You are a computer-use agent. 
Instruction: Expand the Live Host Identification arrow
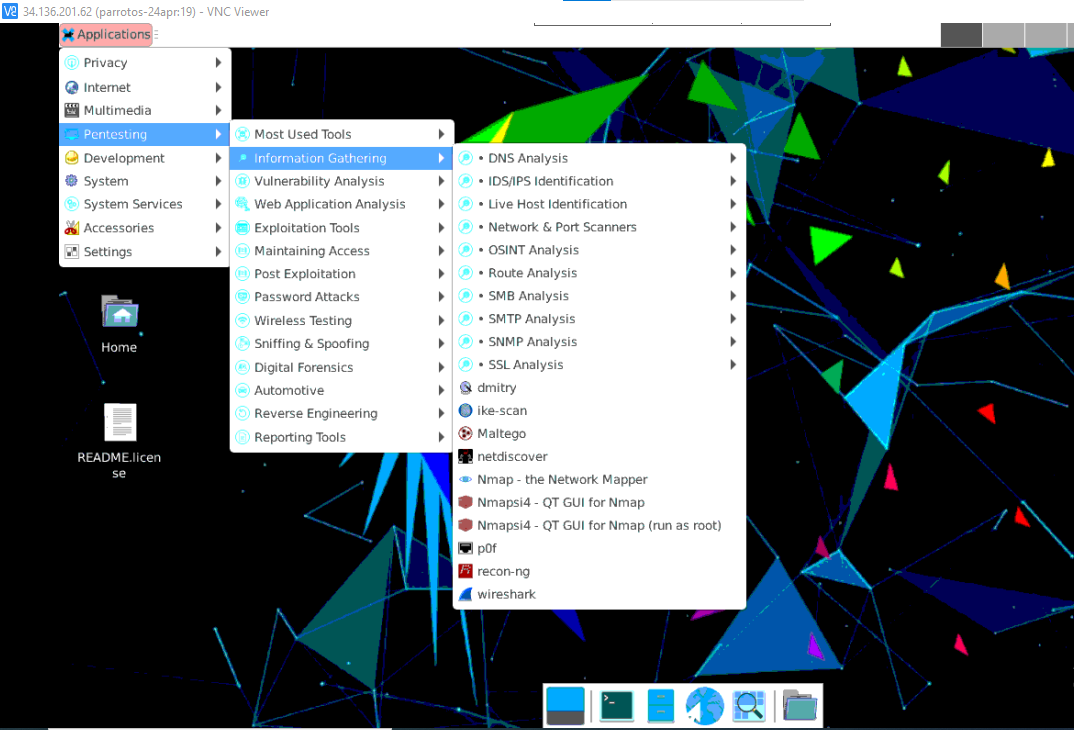click(x=733, y=204)
